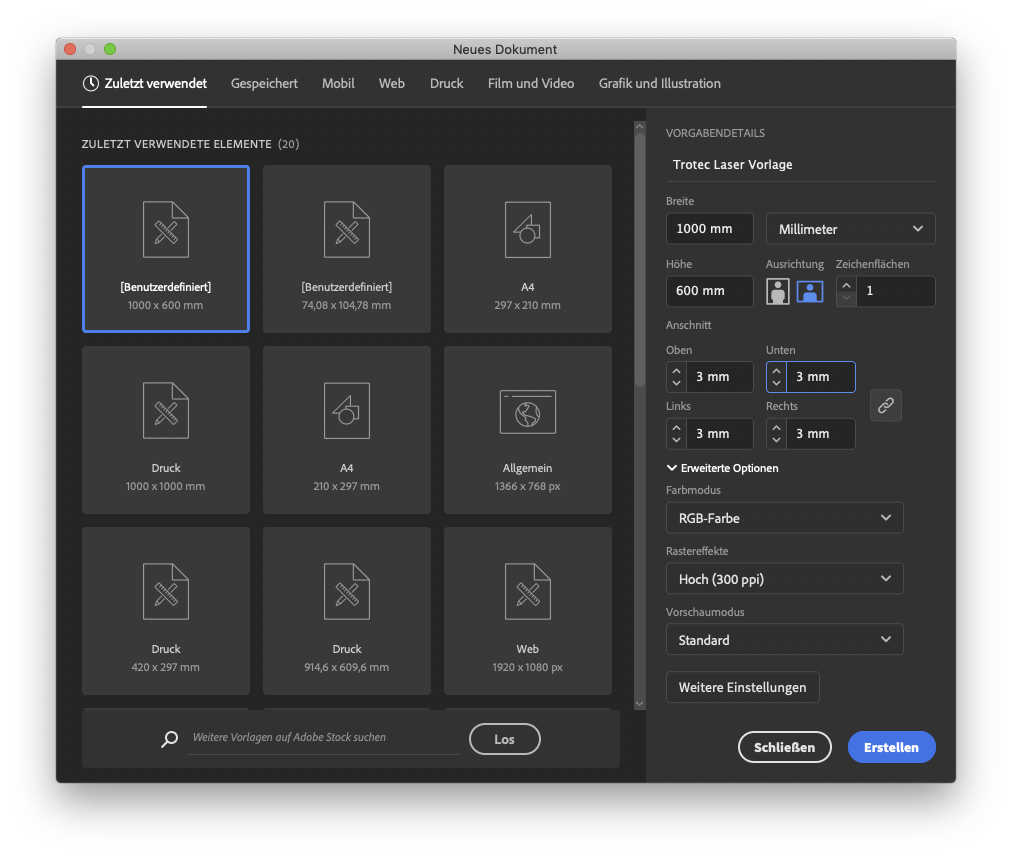Open the Grafik und Illustration tab
This screenshot has height=857, width=1012.
click(x=659, y=84)
